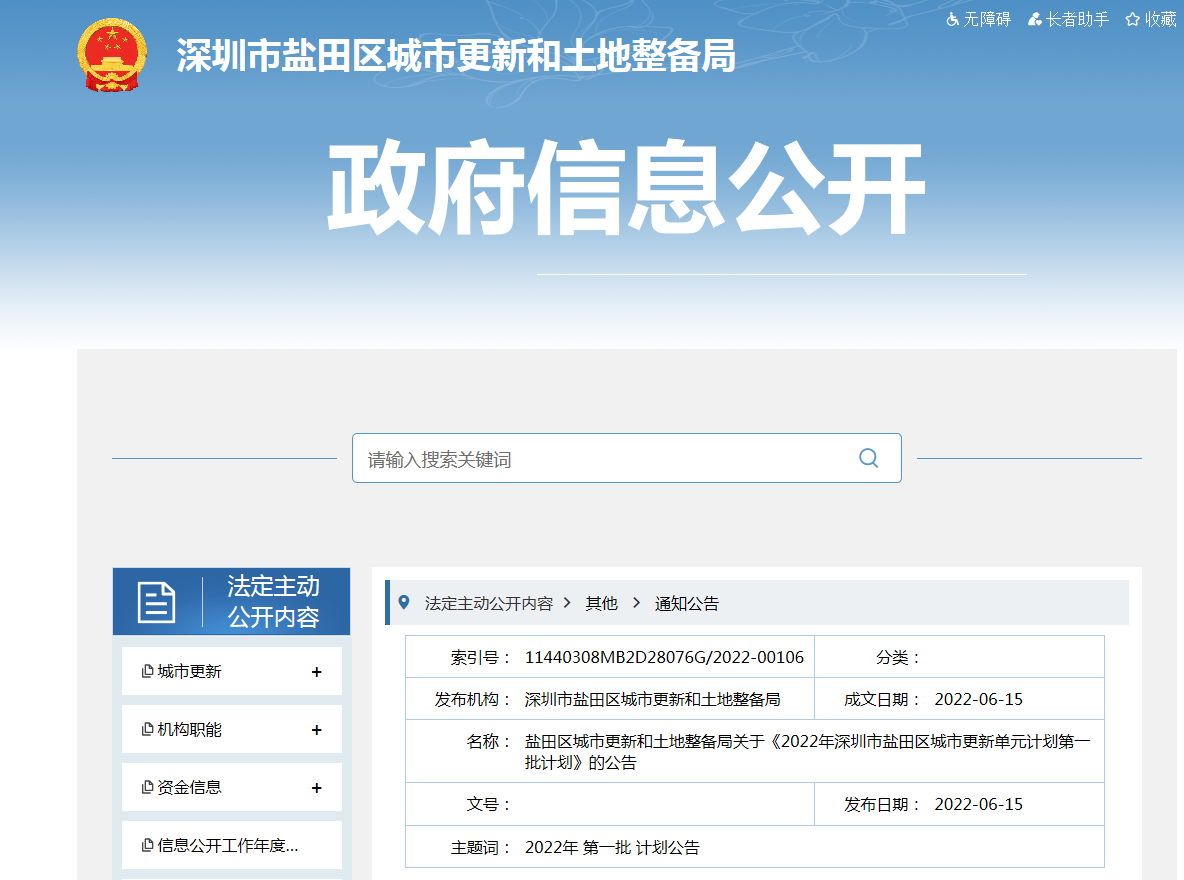This screenshot has width=1184, height=880.
Task: Click the accessibility wheelchair icon
Action: click(953, 19)
